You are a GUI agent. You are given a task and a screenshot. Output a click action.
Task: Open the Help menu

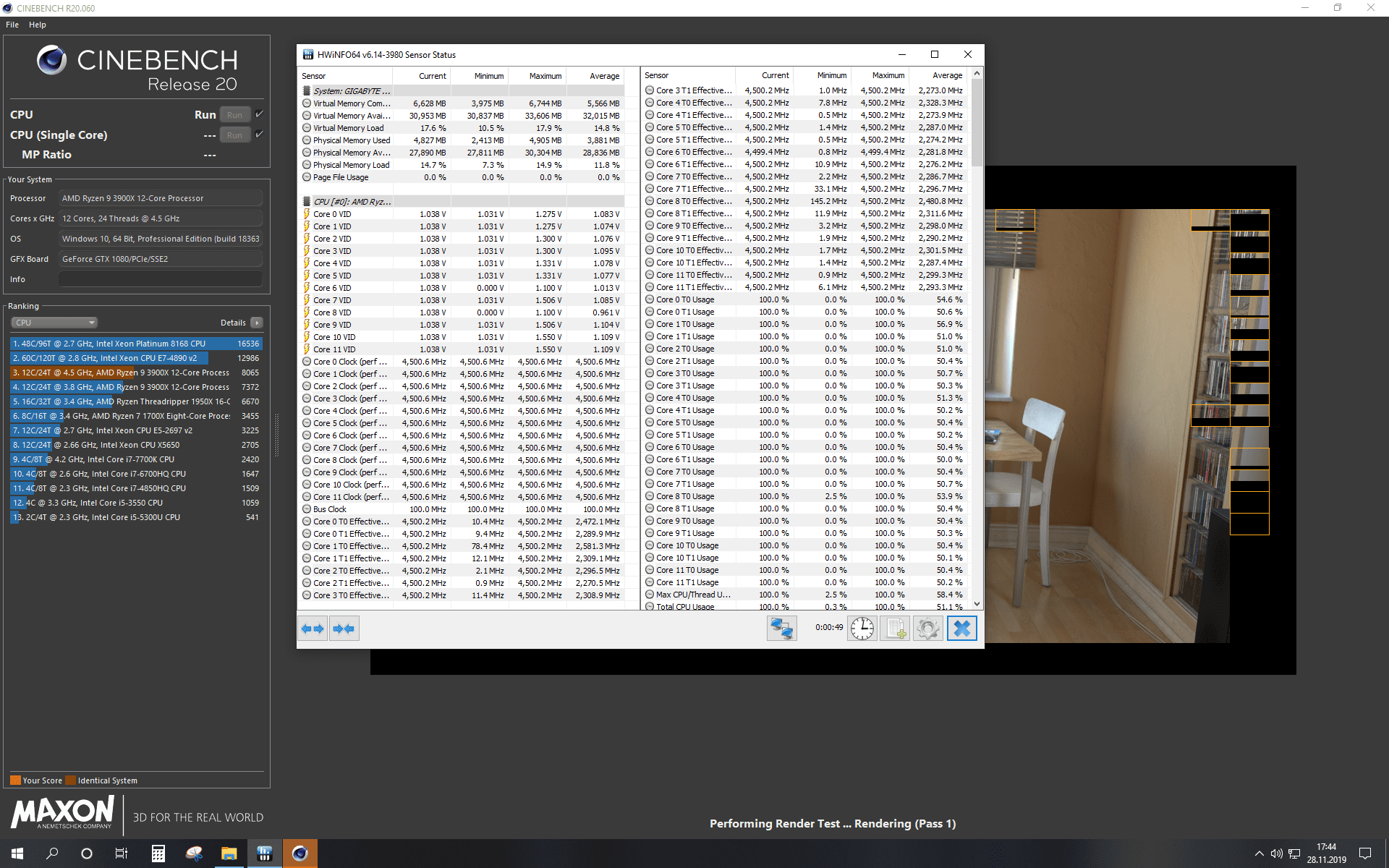38,25
